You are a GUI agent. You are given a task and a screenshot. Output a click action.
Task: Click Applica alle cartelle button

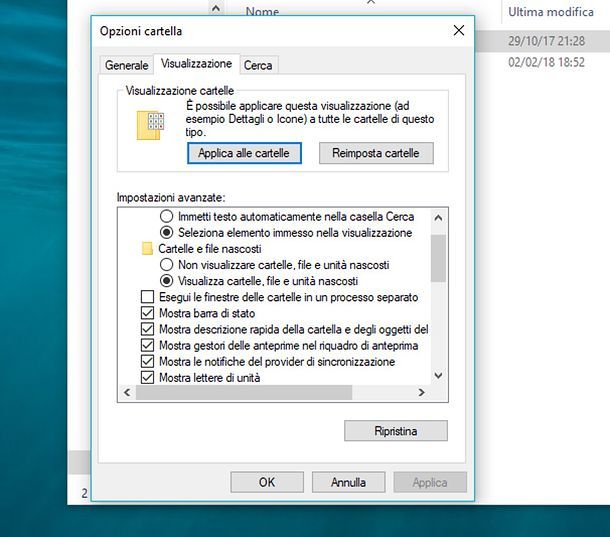pos(244,153)
